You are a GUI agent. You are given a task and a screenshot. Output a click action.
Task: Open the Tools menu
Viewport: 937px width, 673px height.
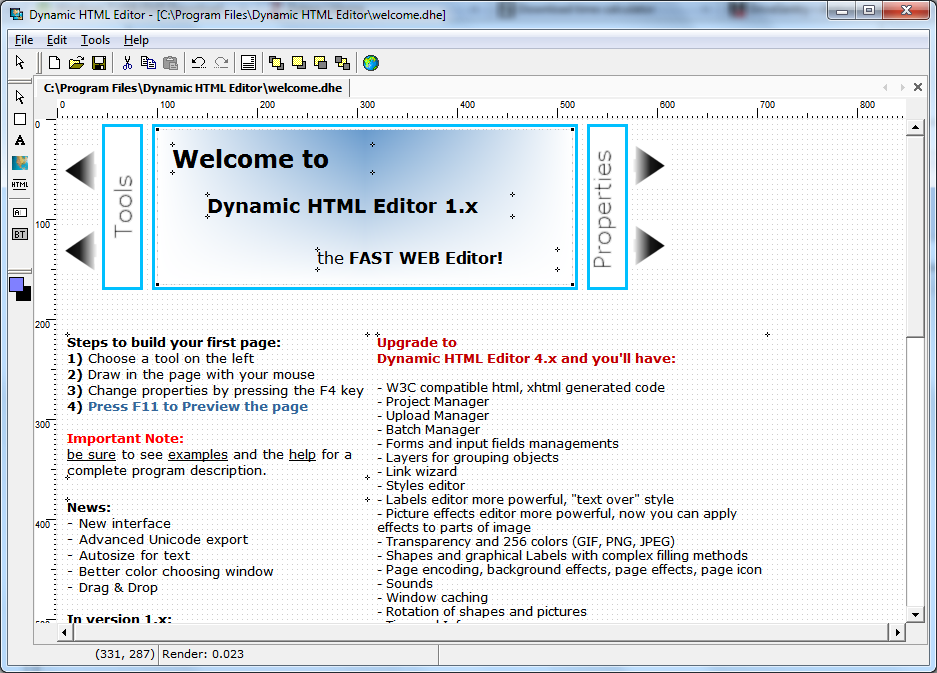[x=96, y=40]
